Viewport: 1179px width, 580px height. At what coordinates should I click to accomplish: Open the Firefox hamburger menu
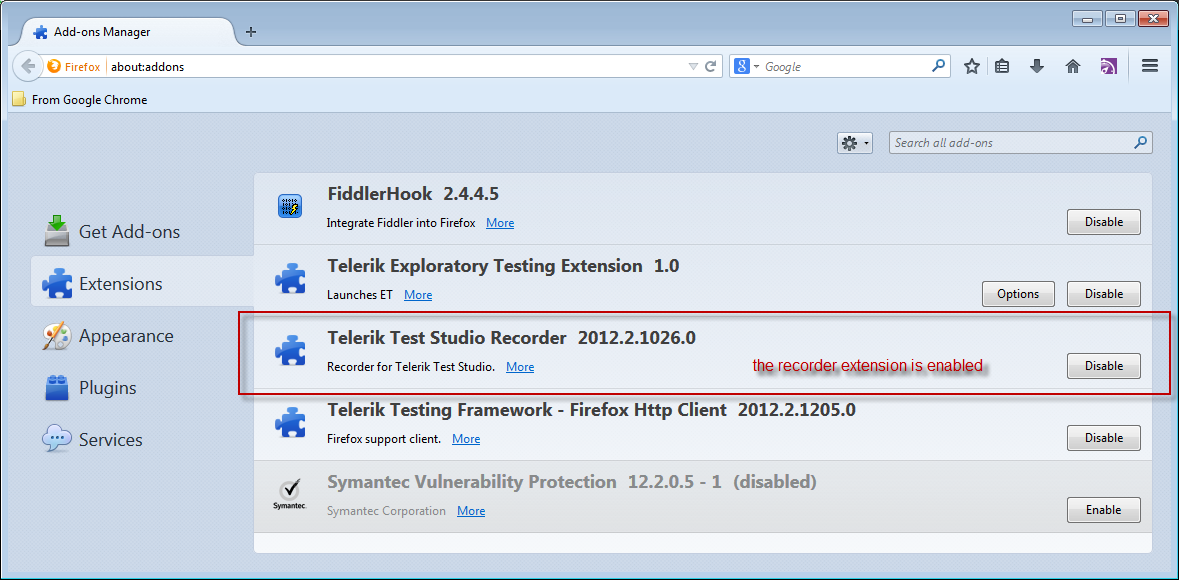click(x=1150, y=66)
